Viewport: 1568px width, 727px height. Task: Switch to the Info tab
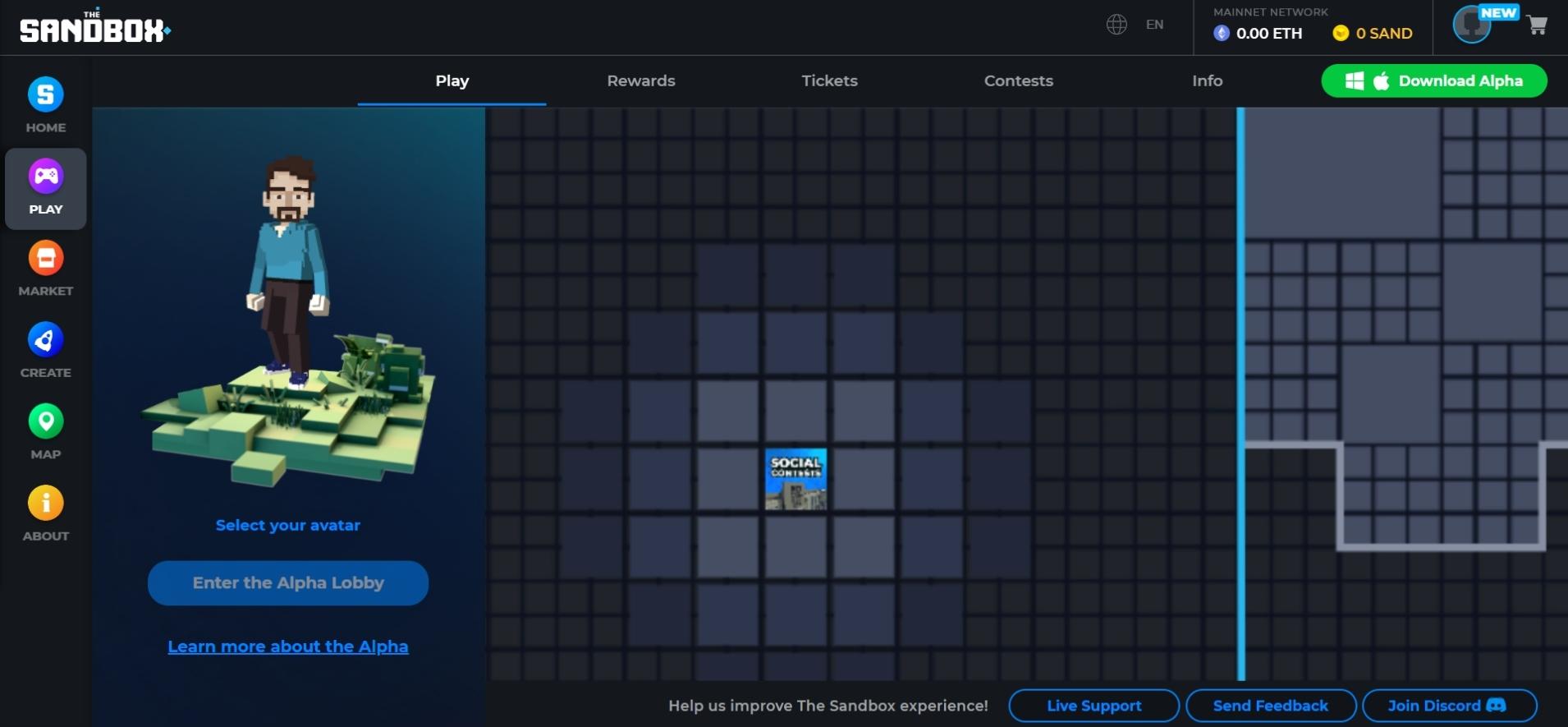1208,81
